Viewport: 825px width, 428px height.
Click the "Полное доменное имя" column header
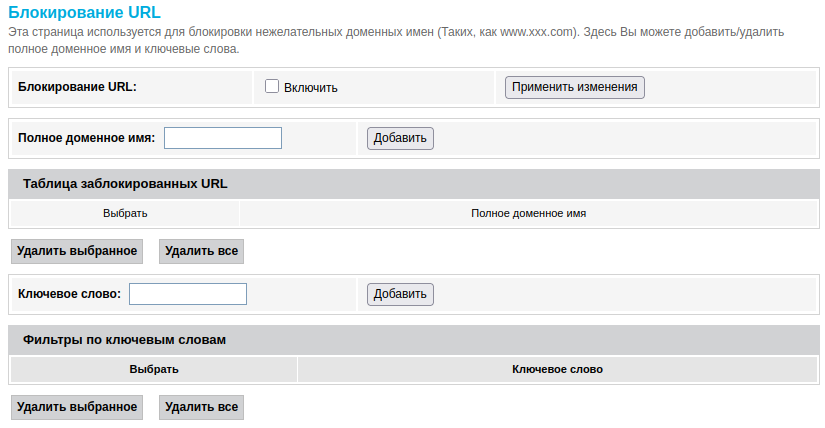pos(528,213)
